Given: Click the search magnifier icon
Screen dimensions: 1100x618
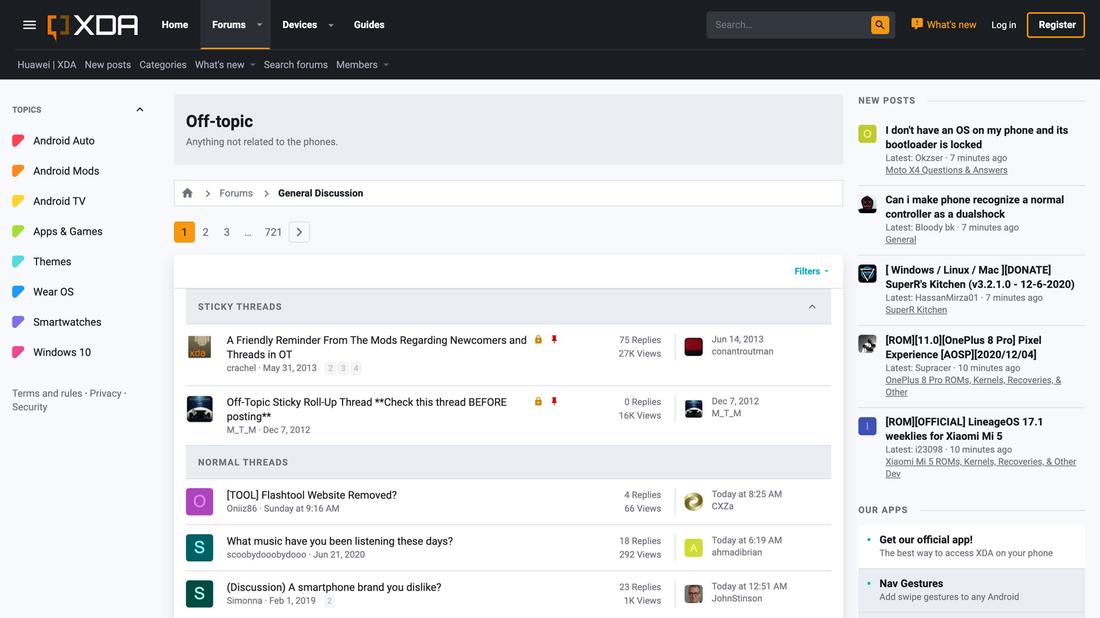Looking at the screenshot, I should [878, 23].
